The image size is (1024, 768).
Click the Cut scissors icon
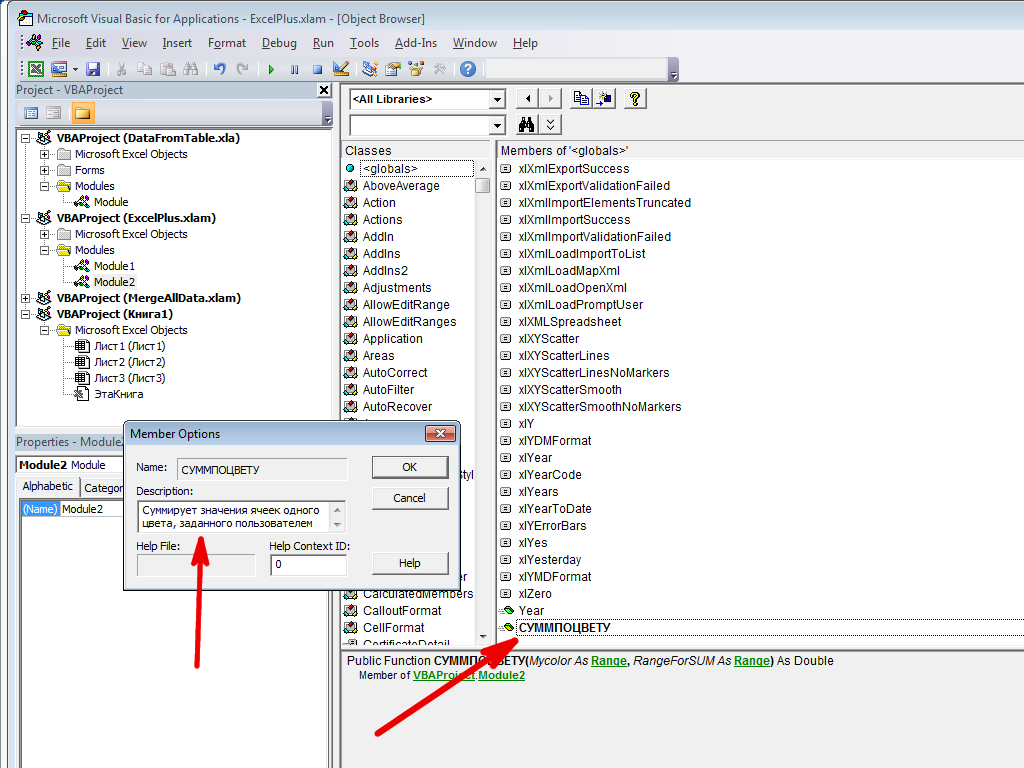coord(121,69)
